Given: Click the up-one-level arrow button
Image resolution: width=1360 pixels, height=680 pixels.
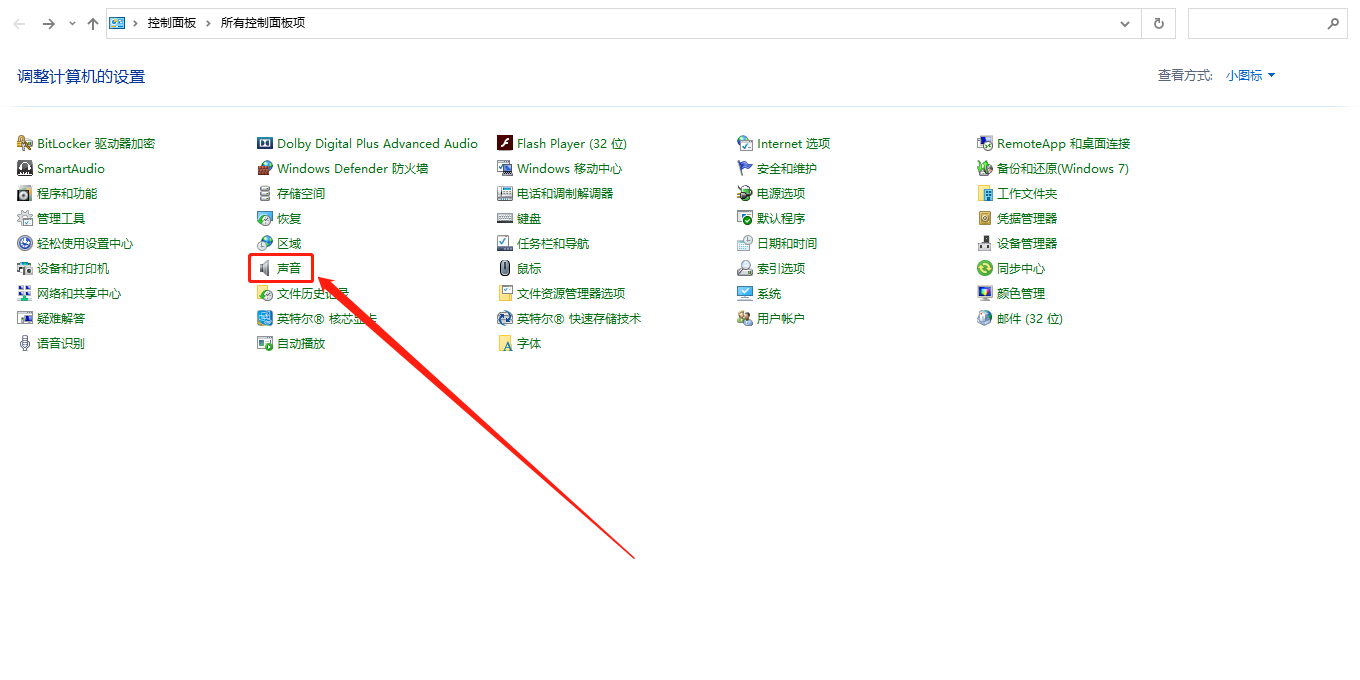Looking at the screenshot, I should coord(93,23).
